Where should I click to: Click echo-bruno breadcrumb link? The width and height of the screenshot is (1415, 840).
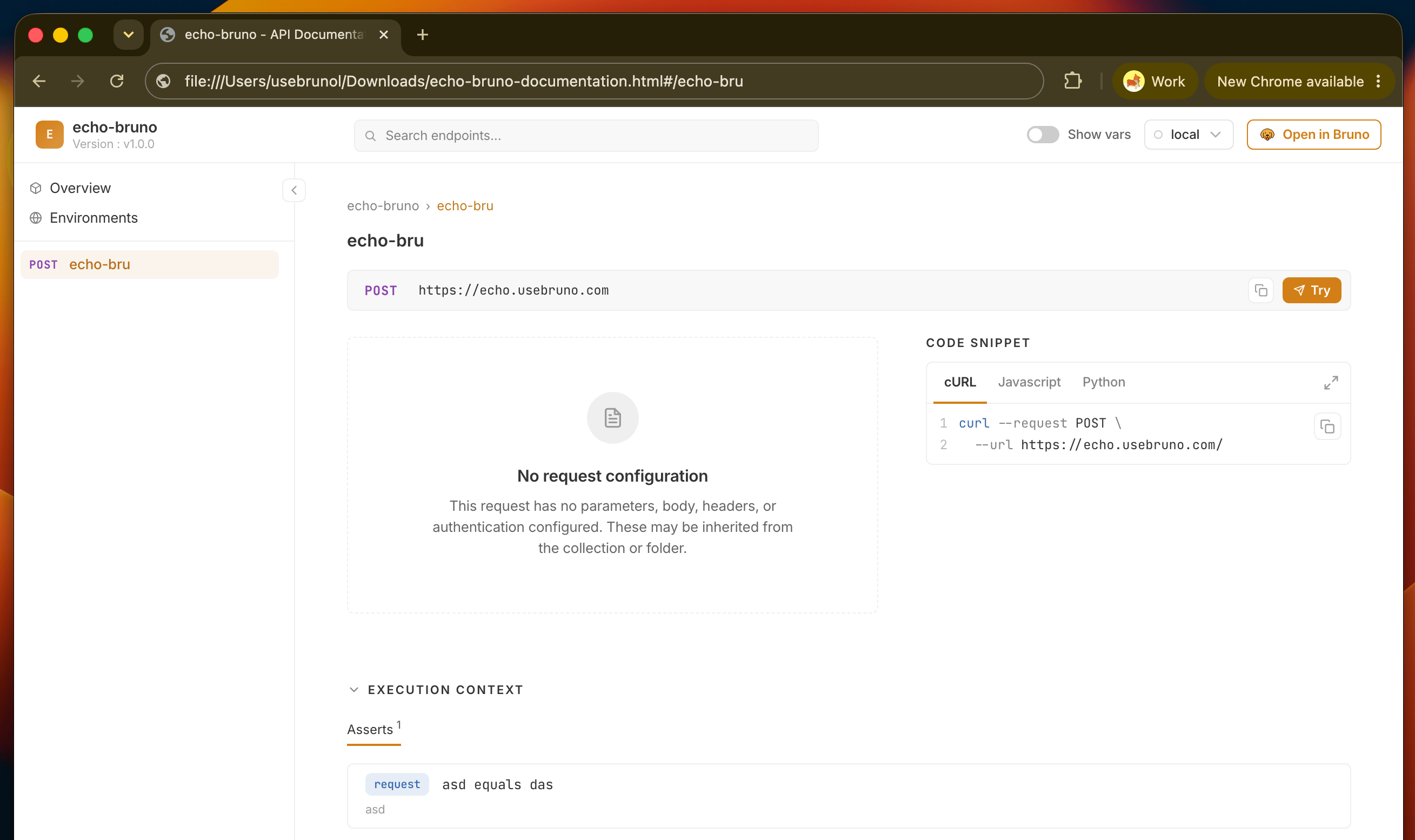coord(383,206)
